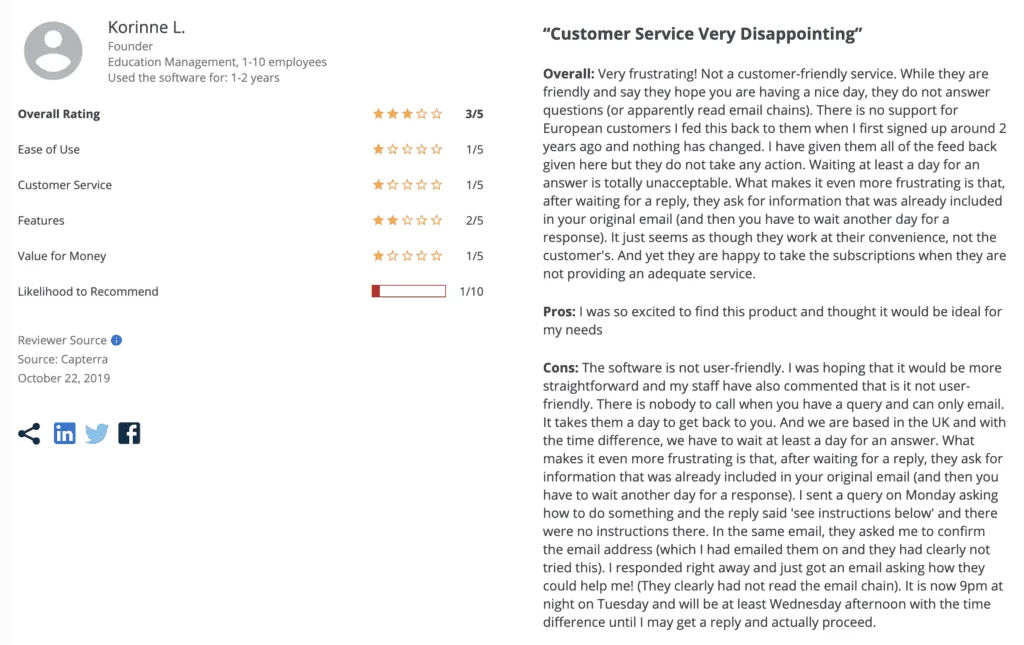Viewport: 1024px width, 645px height.
Task: Share the review on LinkedIn
Action: (64, 433)
